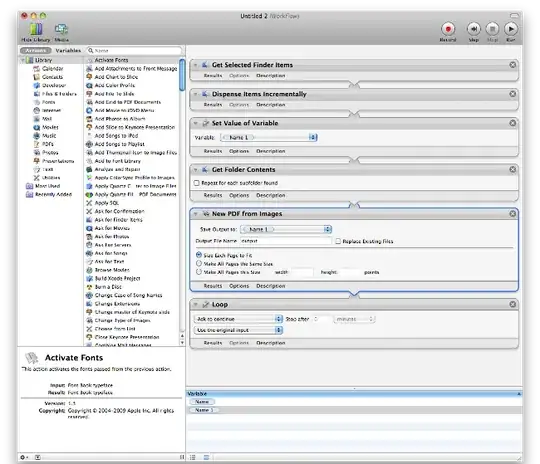
Task: Select Internet category icon in Library
Action: (x=37, y=110)
